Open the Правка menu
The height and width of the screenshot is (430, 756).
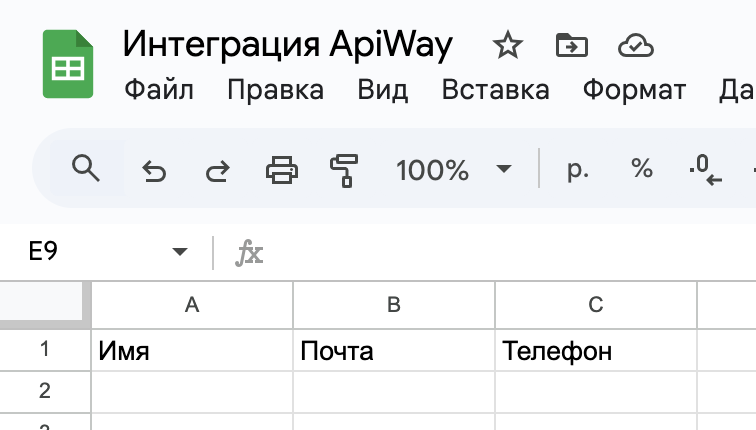click(x=275, y=91)
